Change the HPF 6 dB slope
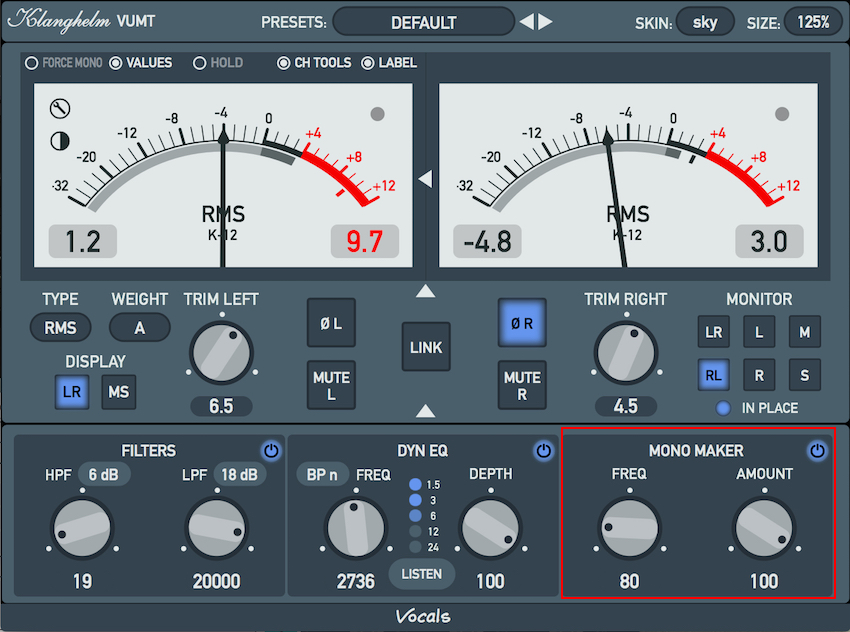This screenshot has height=632, width=850. pos(104,475)
